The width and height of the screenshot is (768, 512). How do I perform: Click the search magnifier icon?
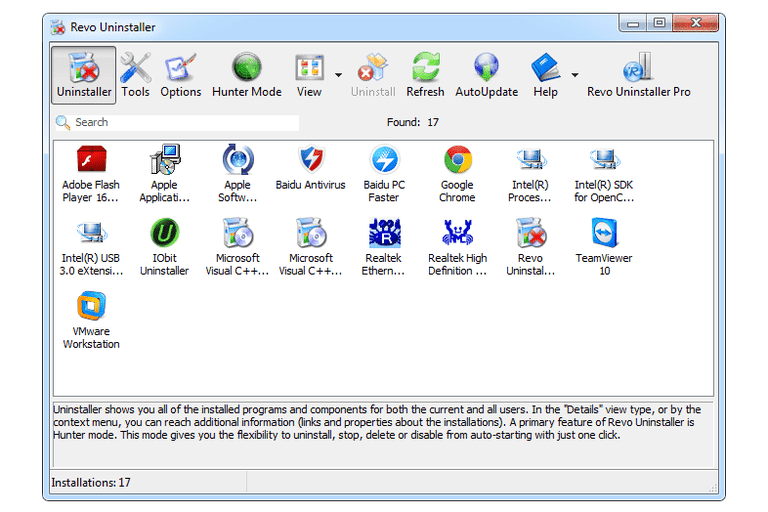click(x=63, y=122)
